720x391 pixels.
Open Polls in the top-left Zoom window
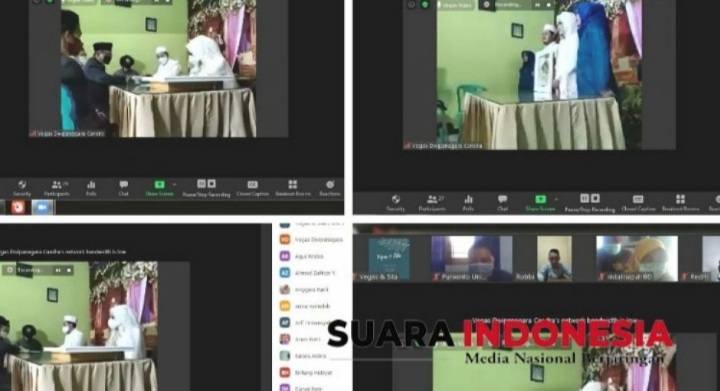[91, 188]
